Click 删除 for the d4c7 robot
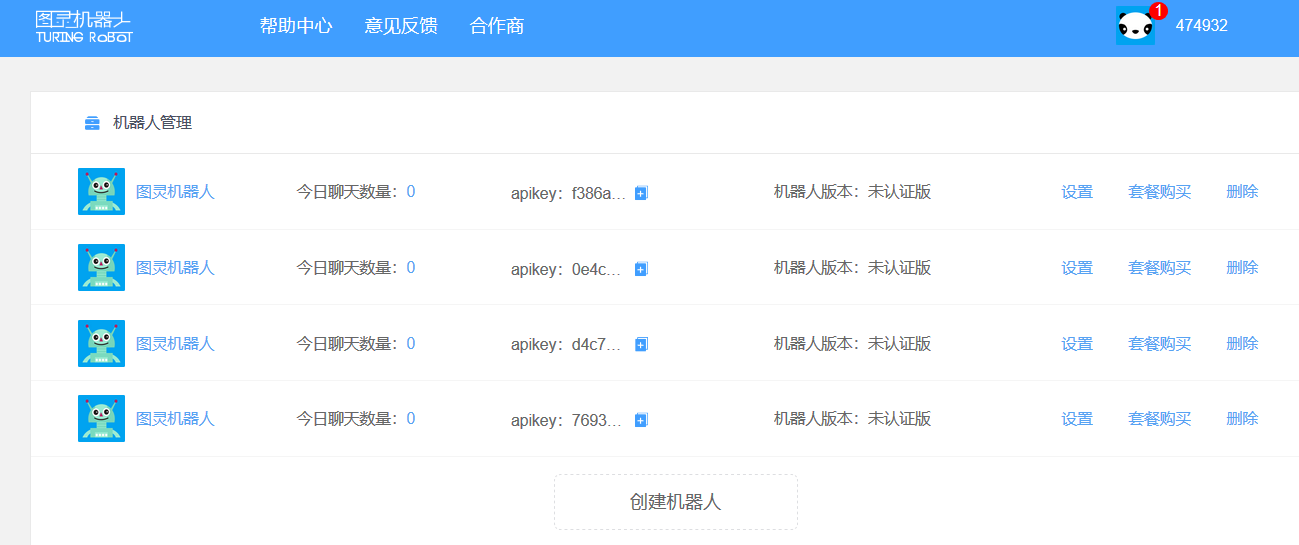 (x=1242, y=344)
